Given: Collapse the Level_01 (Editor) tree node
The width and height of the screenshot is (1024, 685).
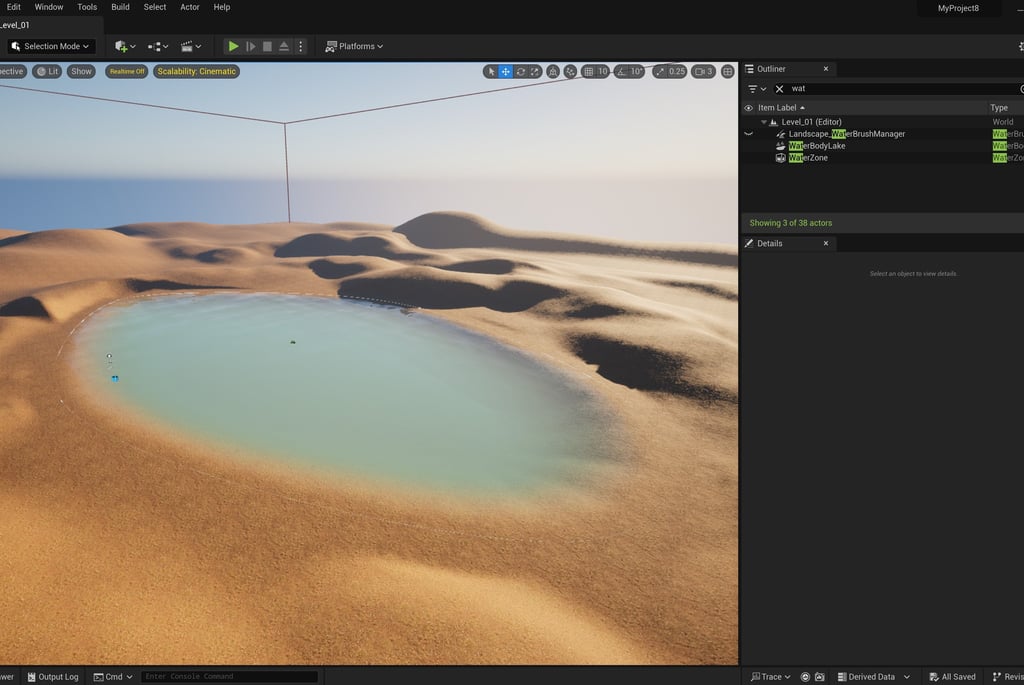Looking at the screenshot, I should [763, 122].
